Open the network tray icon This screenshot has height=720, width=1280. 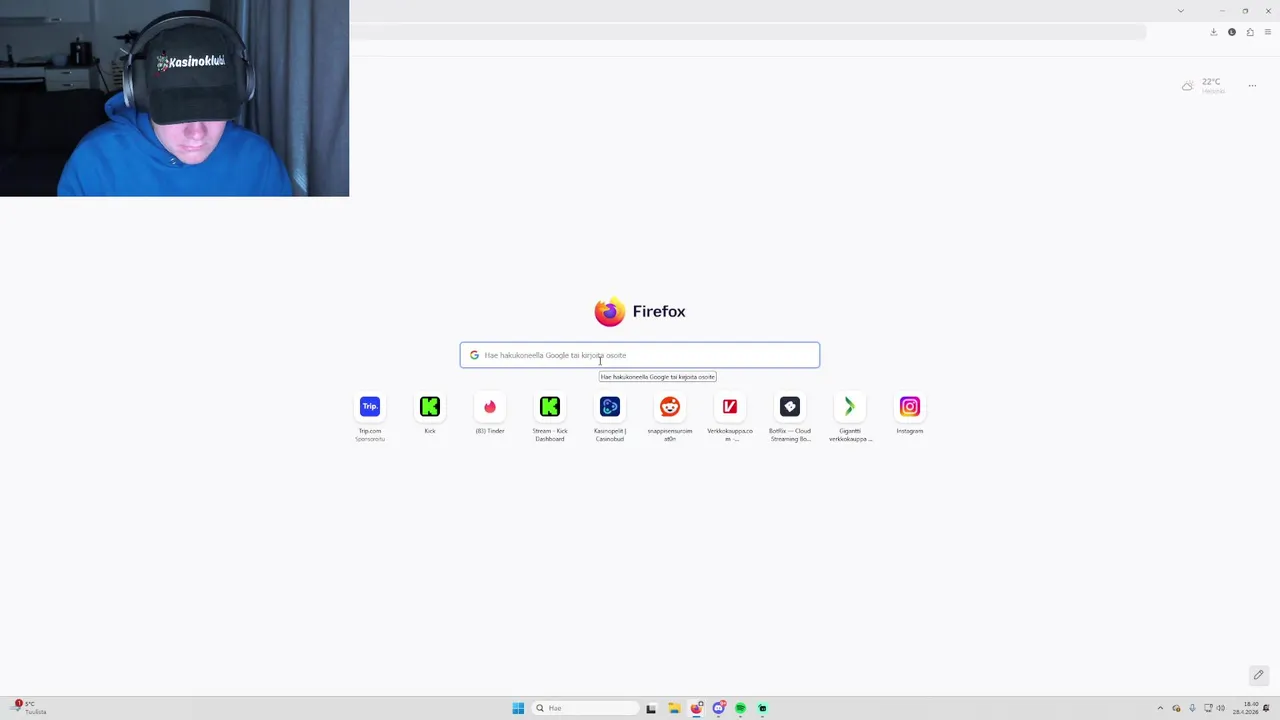point(1208,708)
